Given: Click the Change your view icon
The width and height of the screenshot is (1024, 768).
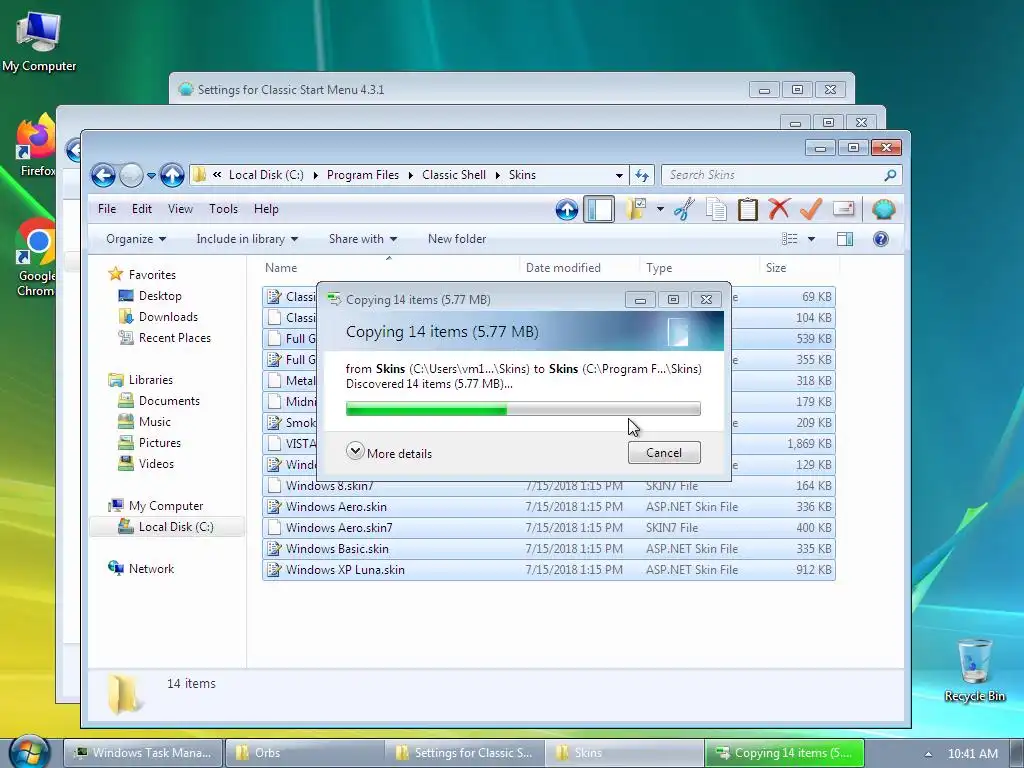Looking at the screenshot, I should 790,239.
